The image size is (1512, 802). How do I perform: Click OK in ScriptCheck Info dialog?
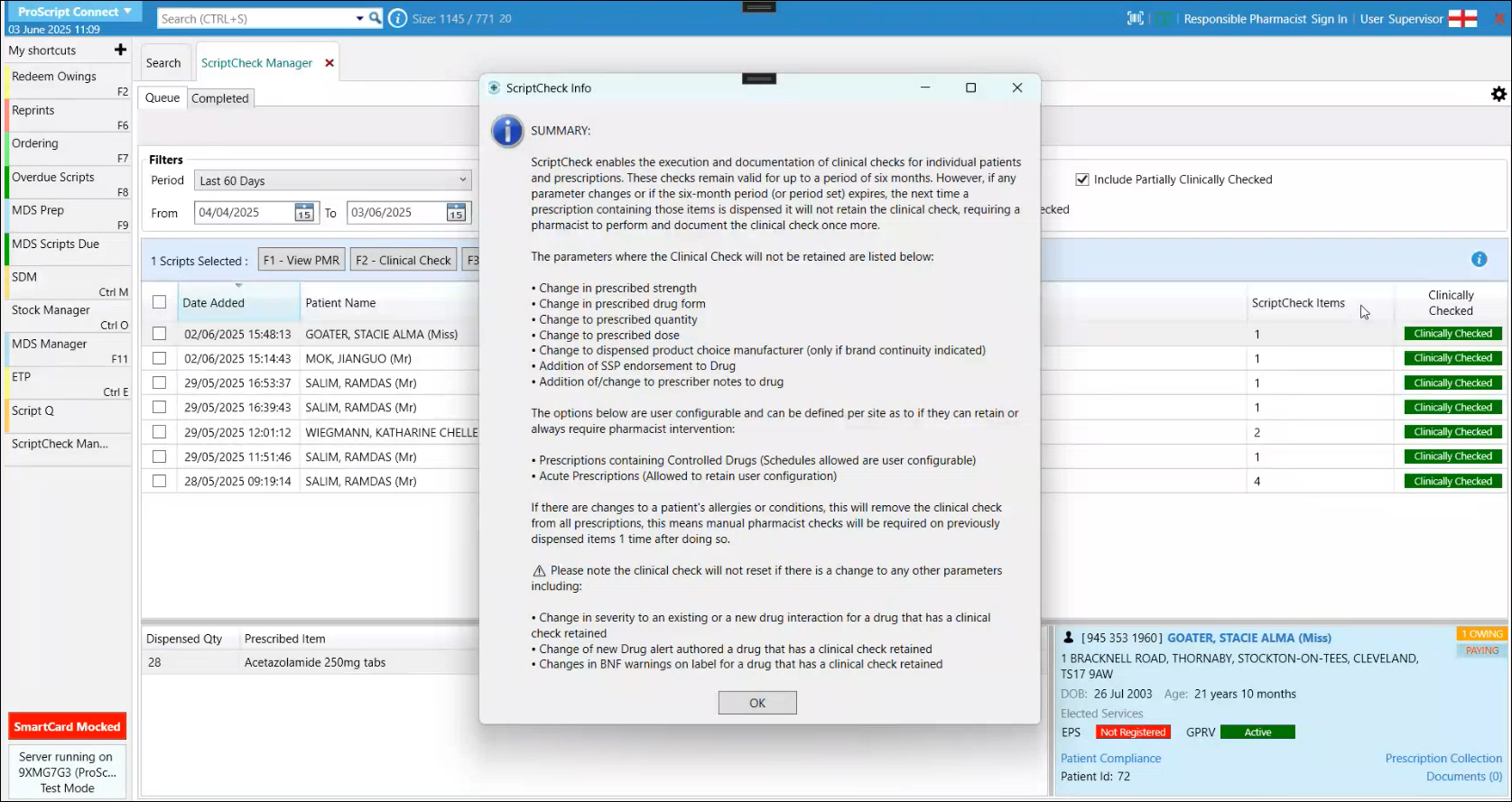pyautogui.click(x=757, y=703)
